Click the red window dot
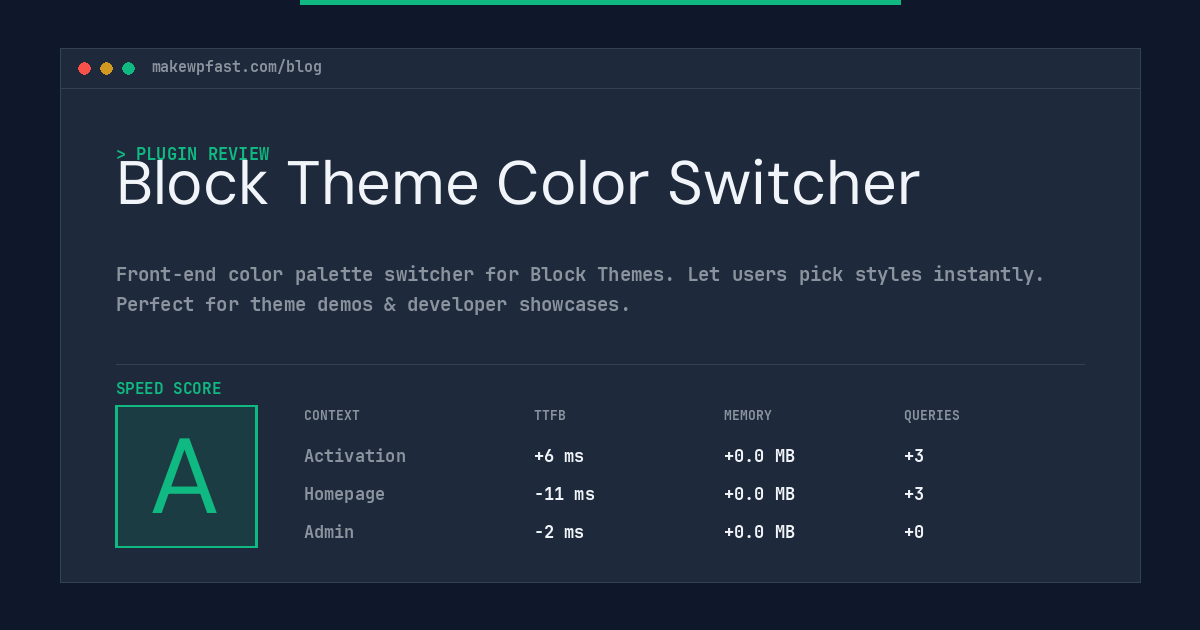The width and height of the screenshot is (1200, 630). (x=84, y=69)
